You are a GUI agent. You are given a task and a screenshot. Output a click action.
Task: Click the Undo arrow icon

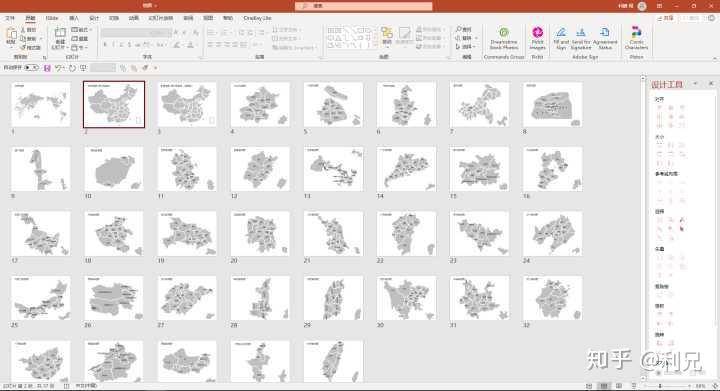[58, 68]
